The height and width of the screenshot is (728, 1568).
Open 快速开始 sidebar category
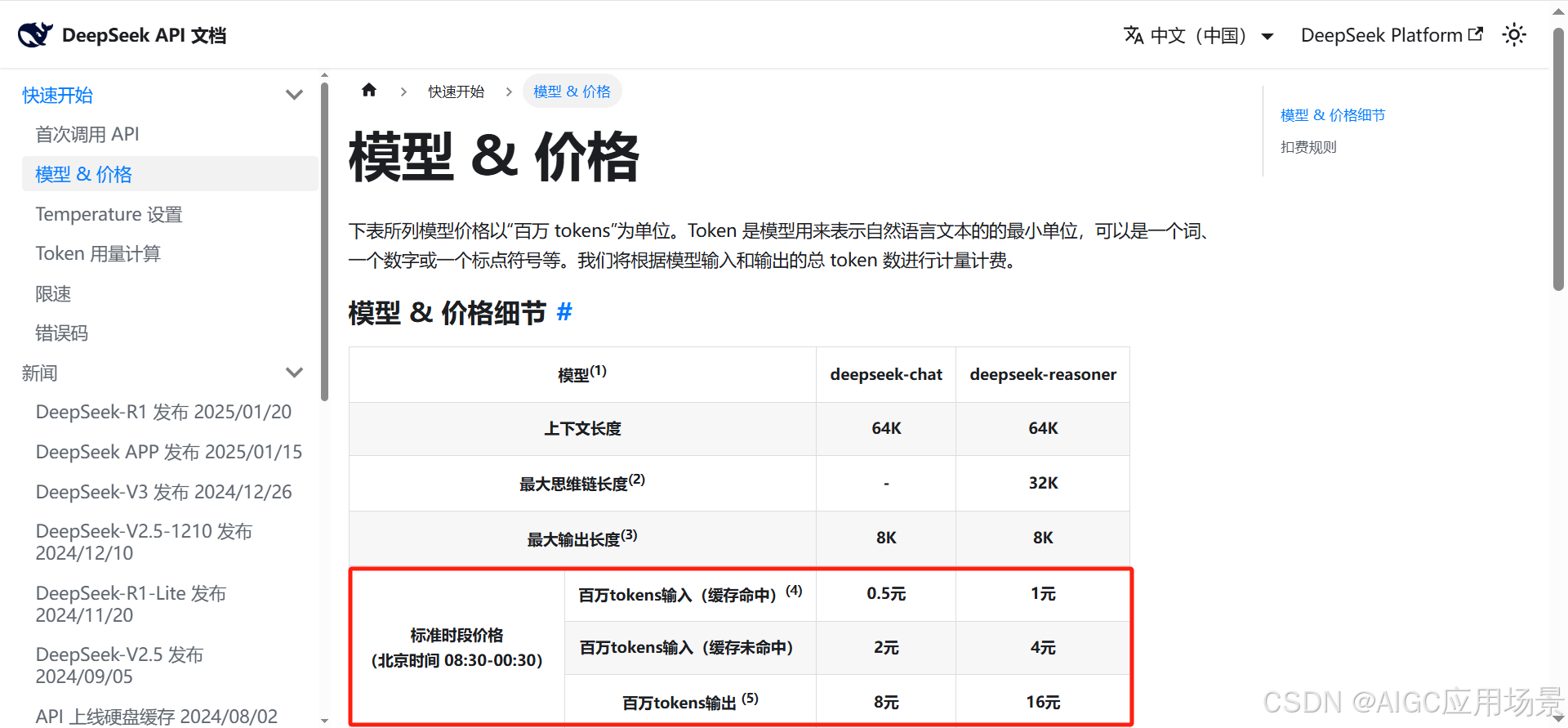click(x=57, y=95)
